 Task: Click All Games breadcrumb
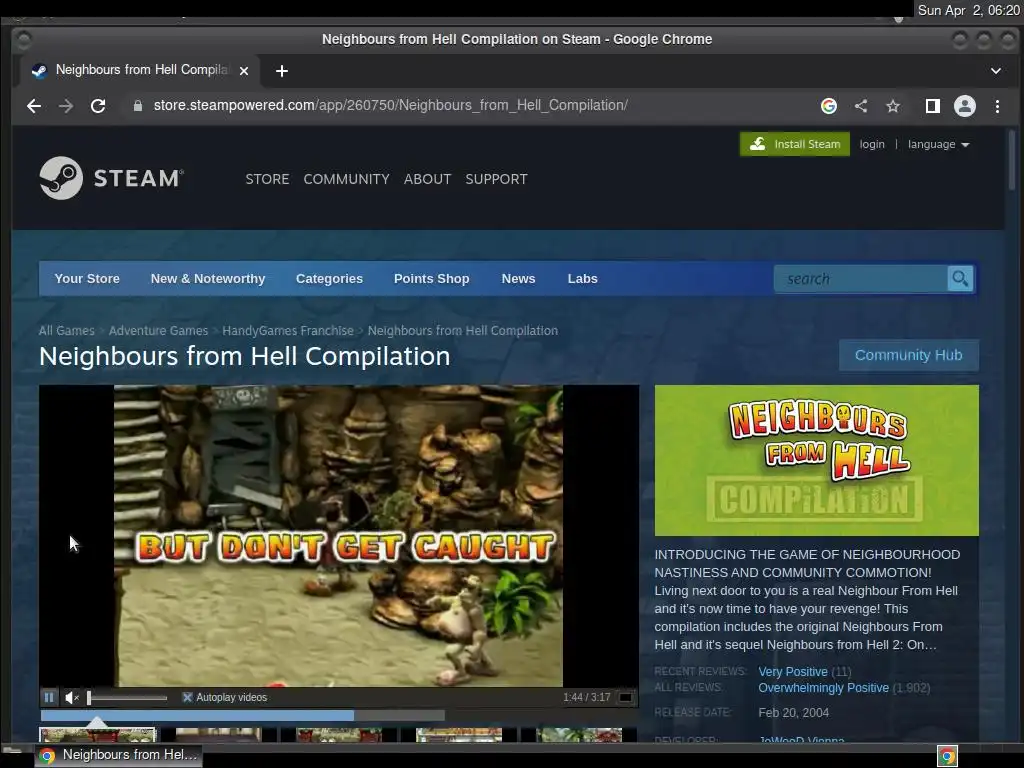tap(67, 330)
